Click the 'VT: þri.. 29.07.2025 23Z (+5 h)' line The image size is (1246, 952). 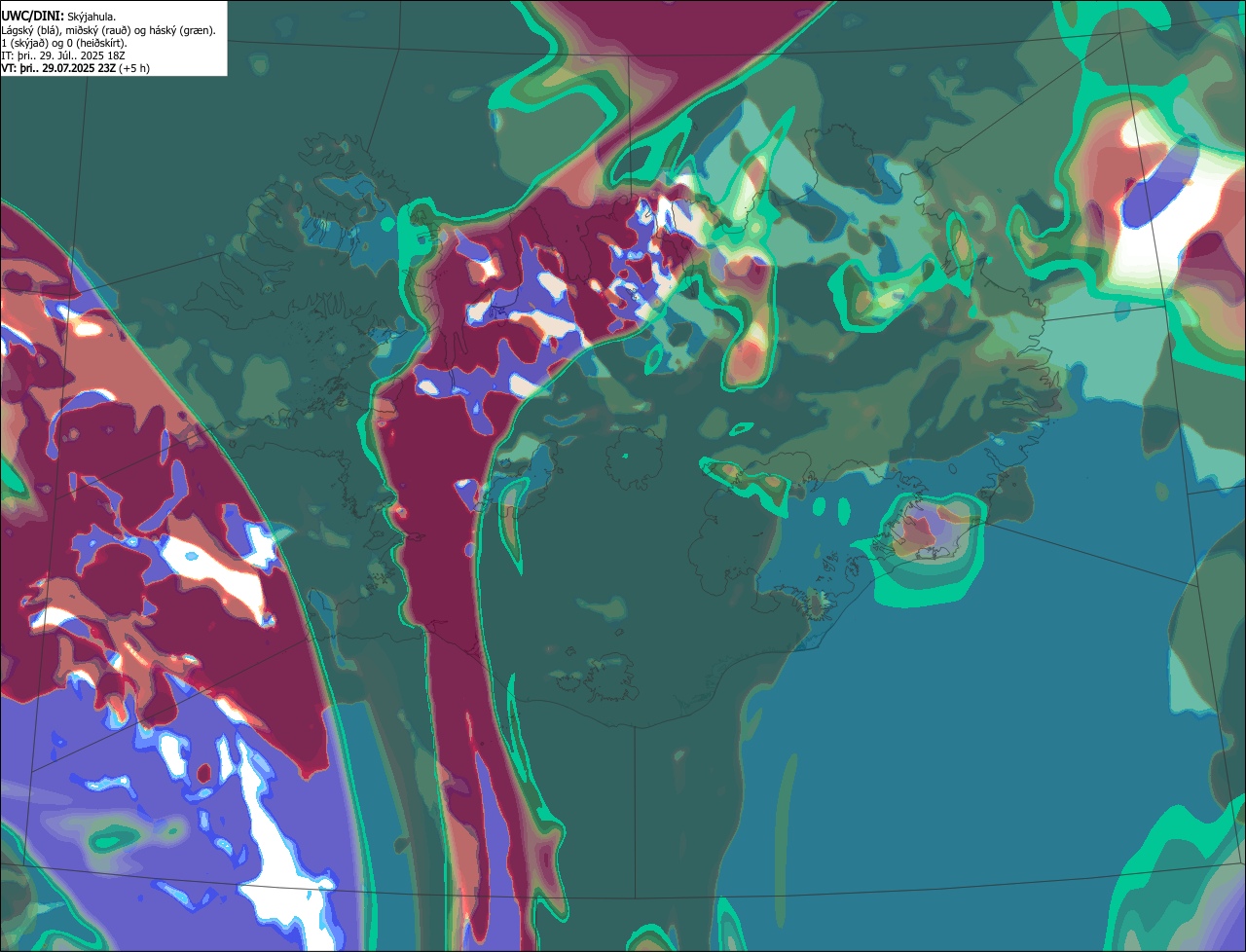coord(75,68)
